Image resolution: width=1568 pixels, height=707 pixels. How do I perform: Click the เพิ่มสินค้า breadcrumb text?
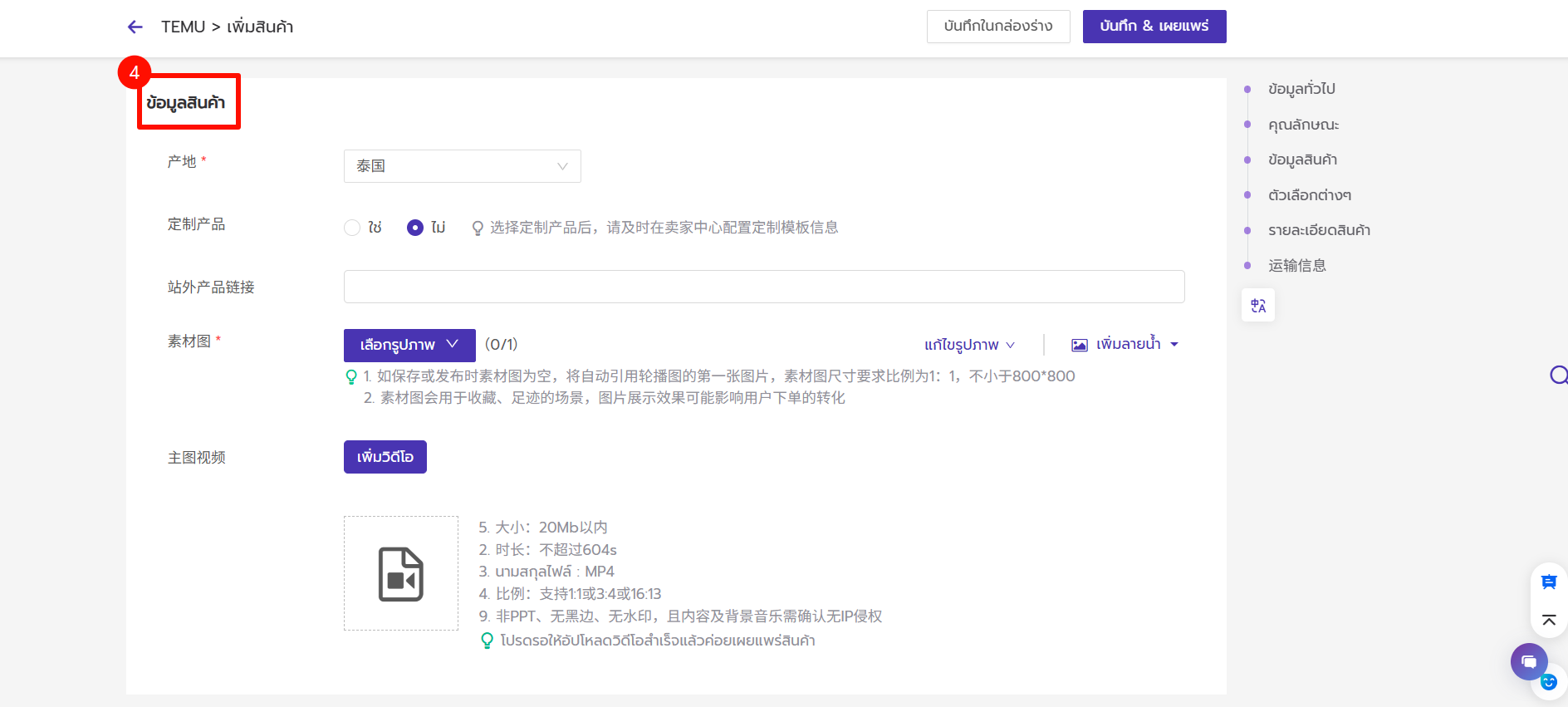pos(260,27)
